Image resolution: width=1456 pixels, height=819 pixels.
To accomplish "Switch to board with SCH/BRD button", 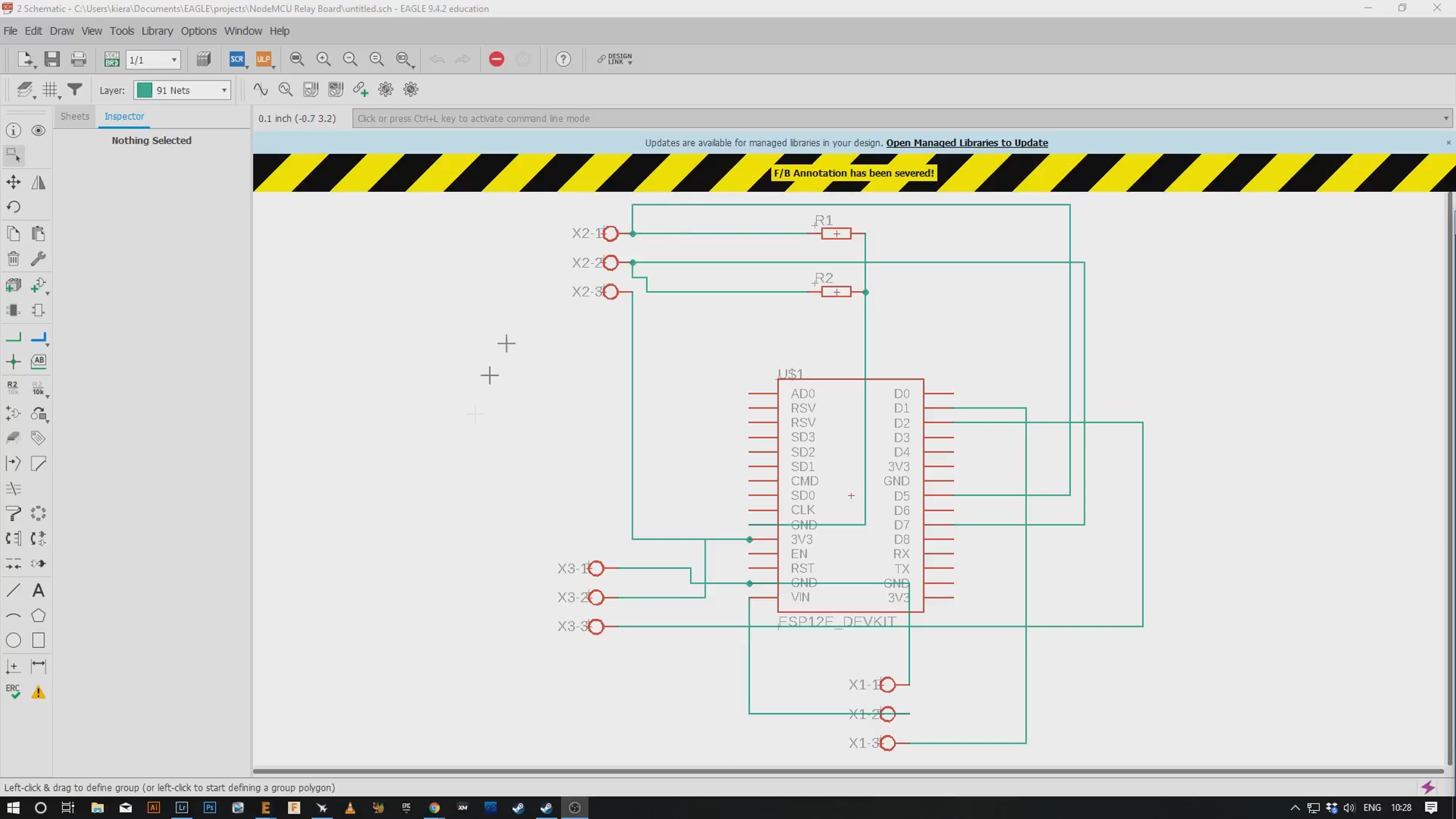I will tap(112, 59).
